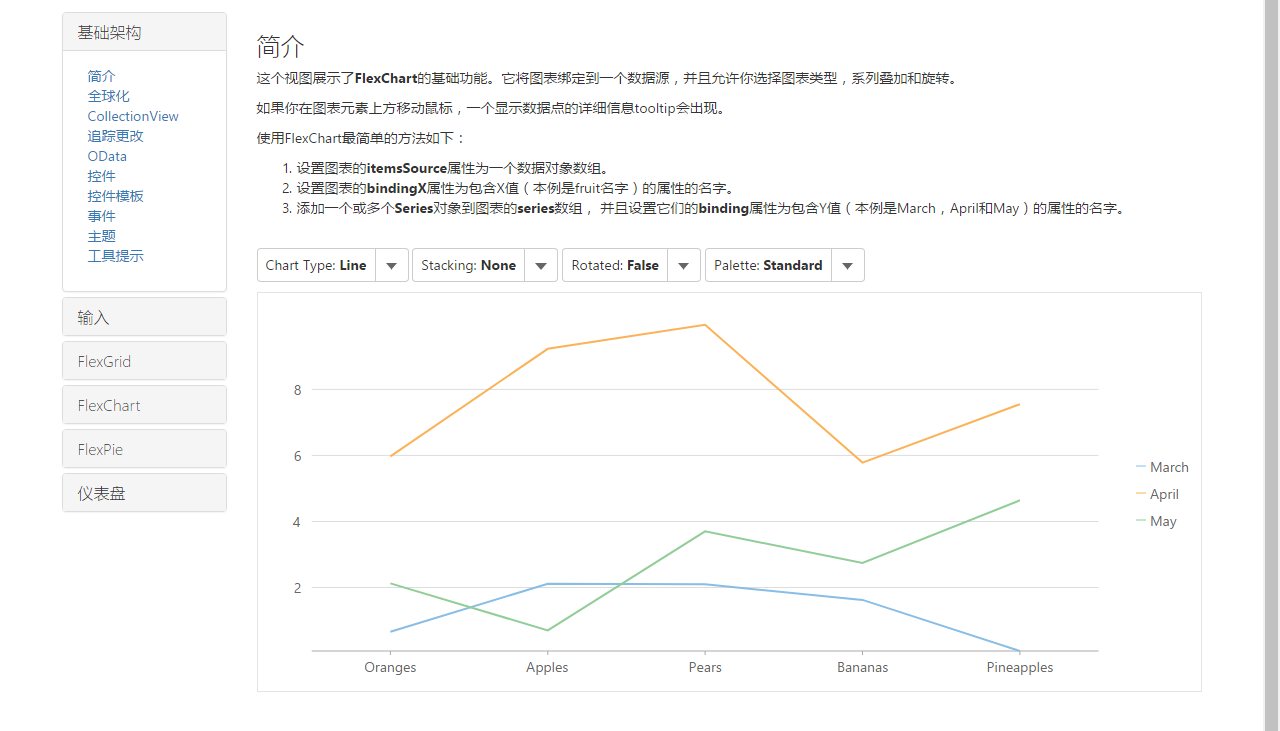Viewport: 1280px width, 731px height.
Task: Open the 全球化 sidebar link
Action: [x=108, y=96]
